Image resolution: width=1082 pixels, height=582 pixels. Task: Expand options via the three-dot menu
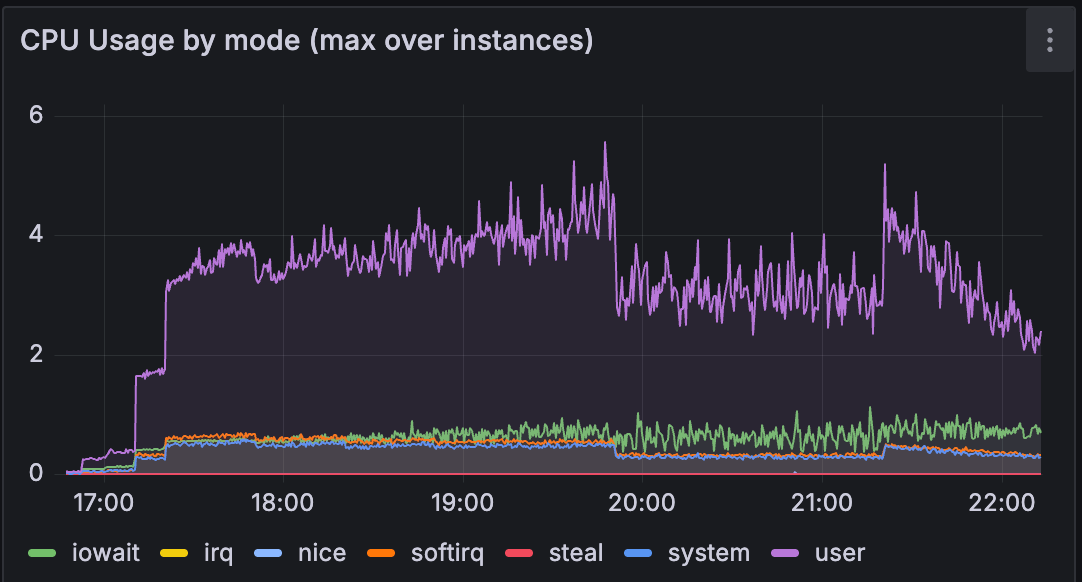(x=1049, y=41)
